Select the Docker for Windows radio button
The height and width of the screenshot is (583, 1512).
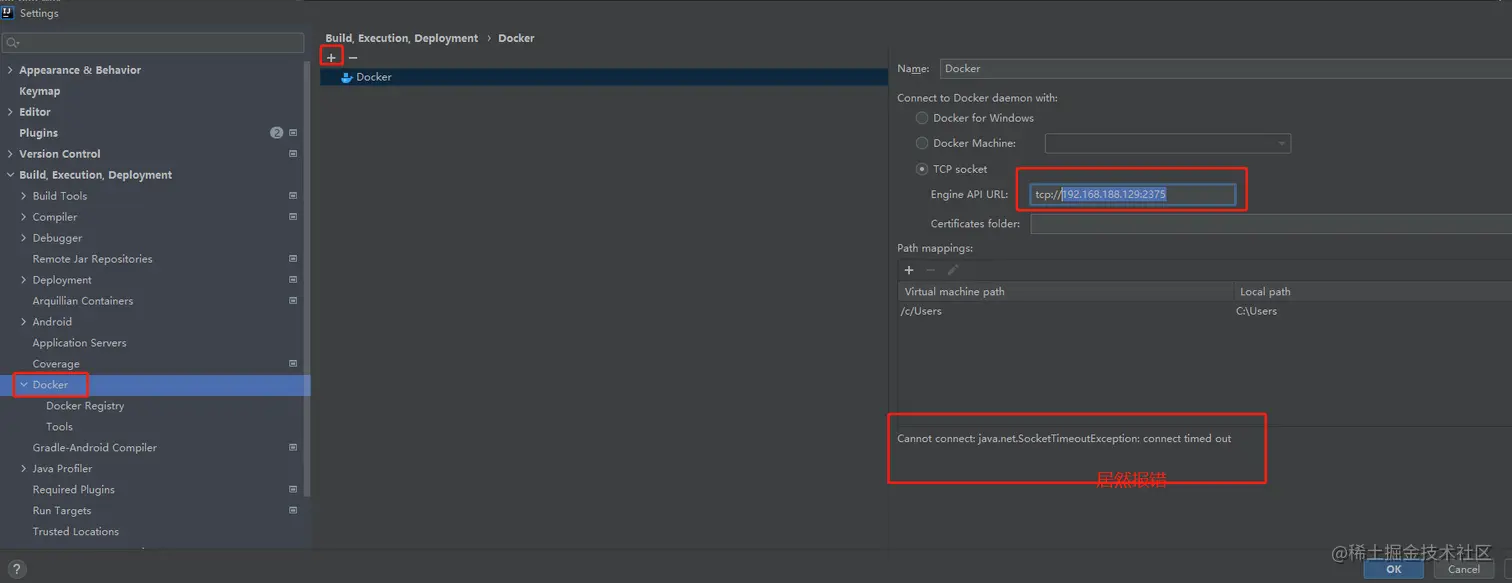(922, 118)
